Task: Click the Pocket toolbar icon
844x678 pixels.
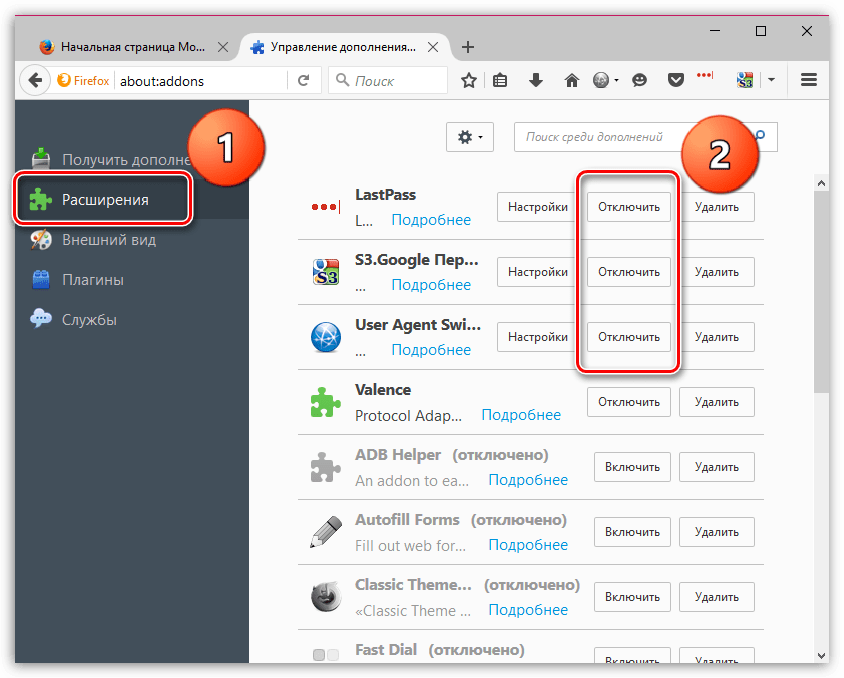Action: [x=676, y=80]
